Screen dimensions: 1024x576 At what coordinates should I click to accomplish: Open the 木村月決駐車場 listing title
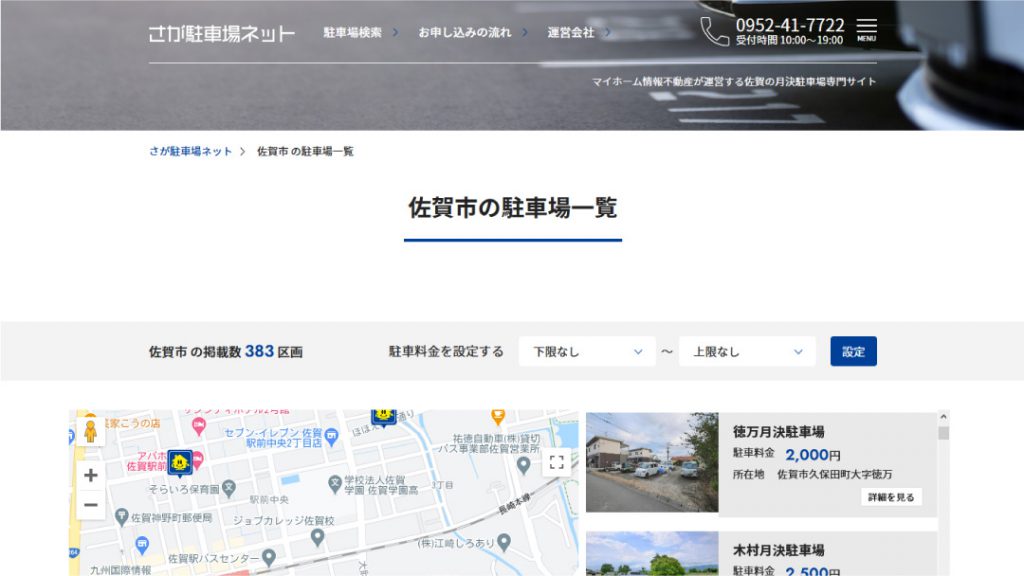coord(778,550)
